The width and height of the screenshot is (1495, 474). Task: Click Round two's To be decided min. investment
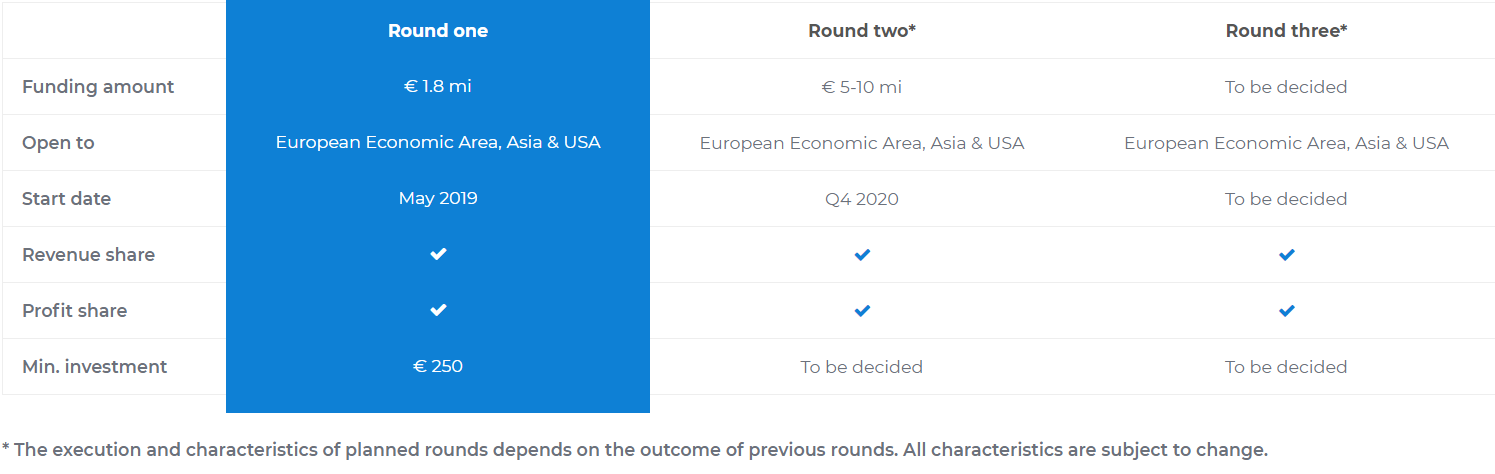coord(862,367)
